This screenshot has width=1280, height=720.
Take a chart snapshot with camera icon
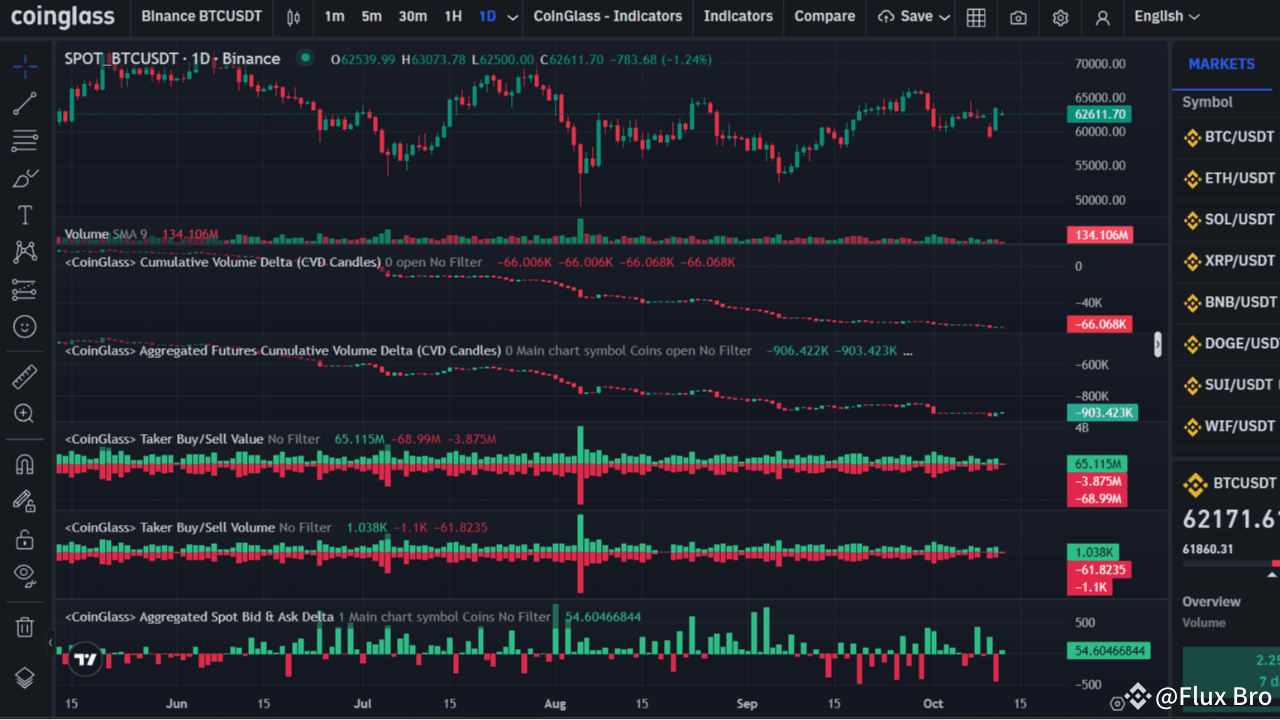tap(1018, 17)
